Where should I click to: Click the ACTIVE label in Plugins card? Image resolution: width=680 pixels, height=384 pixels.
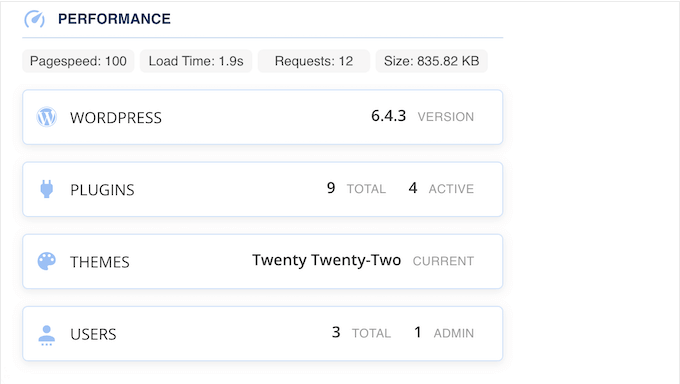pos(451,189)
